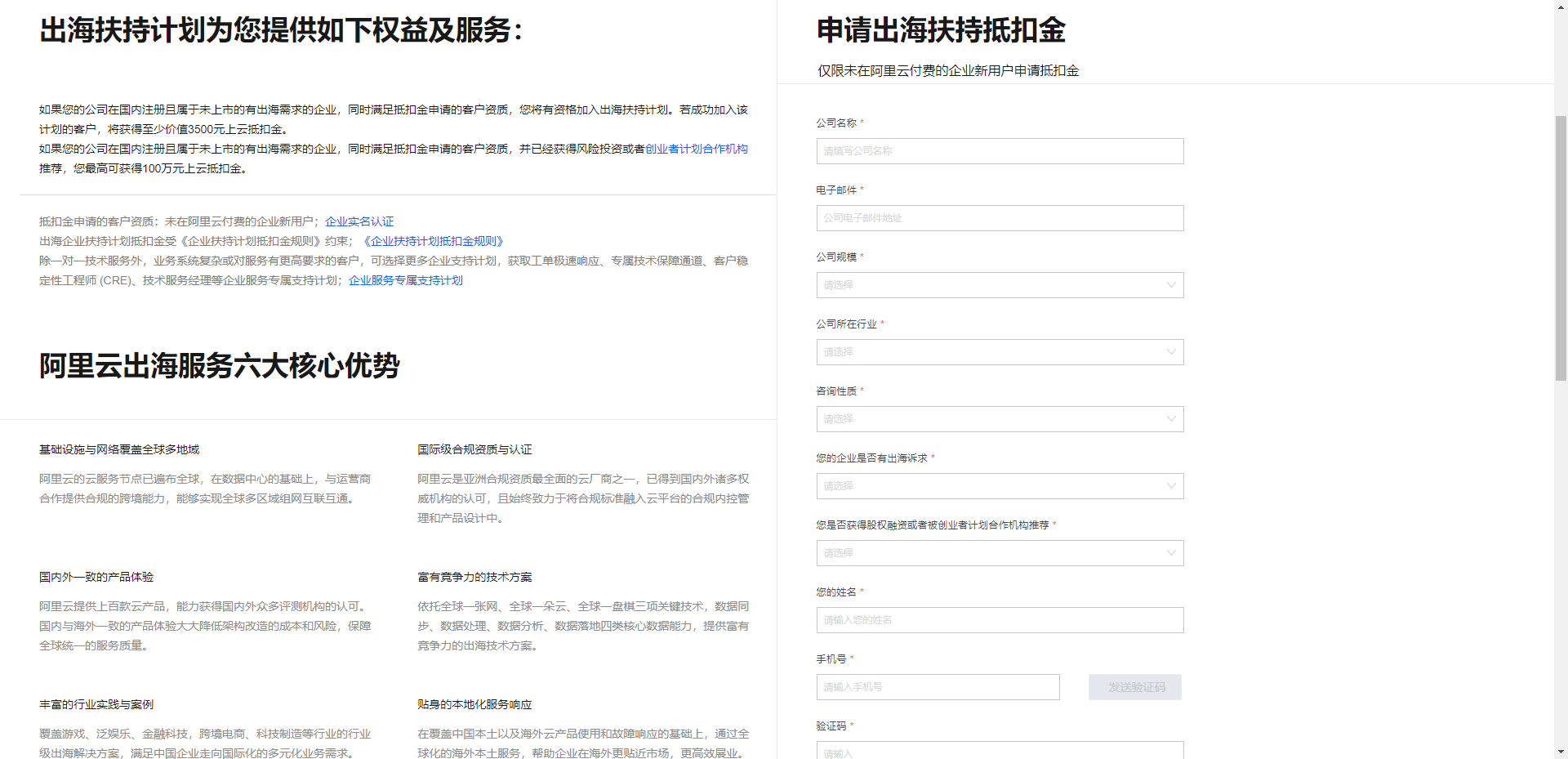Image resolution: width=1568 pixels, height=759 pixels.
Task: Click the text 基础设施与网络覆盖全球多地域
Action: [x=119, y=449]
